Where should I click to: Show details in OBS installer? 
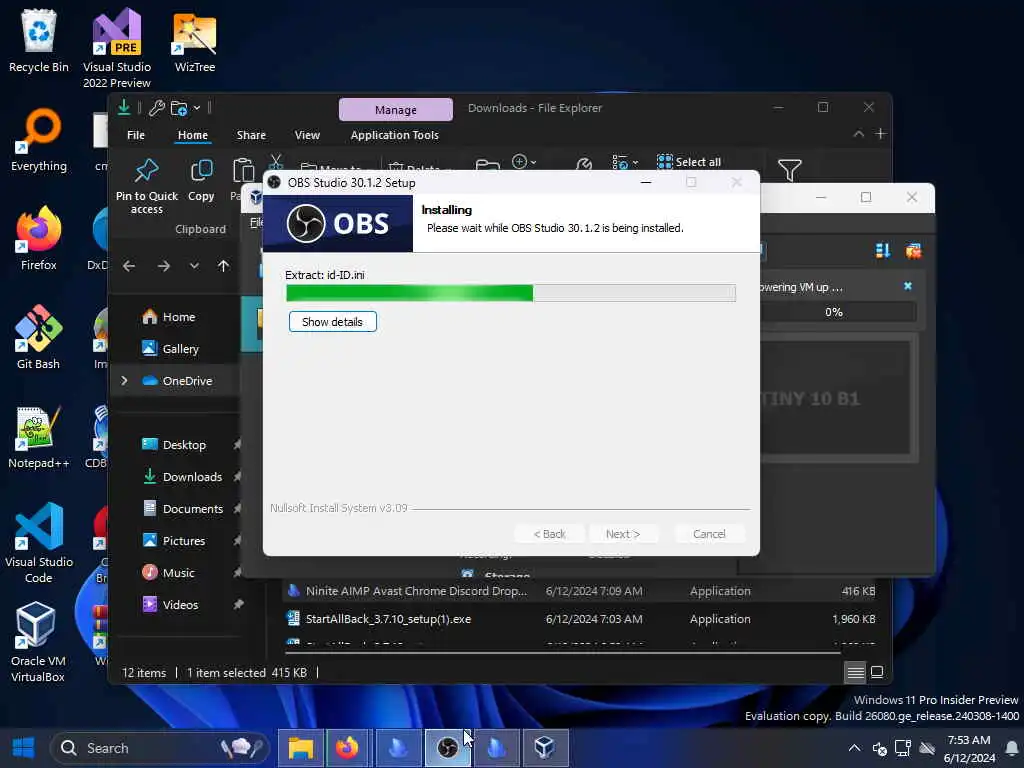(332, 322)
